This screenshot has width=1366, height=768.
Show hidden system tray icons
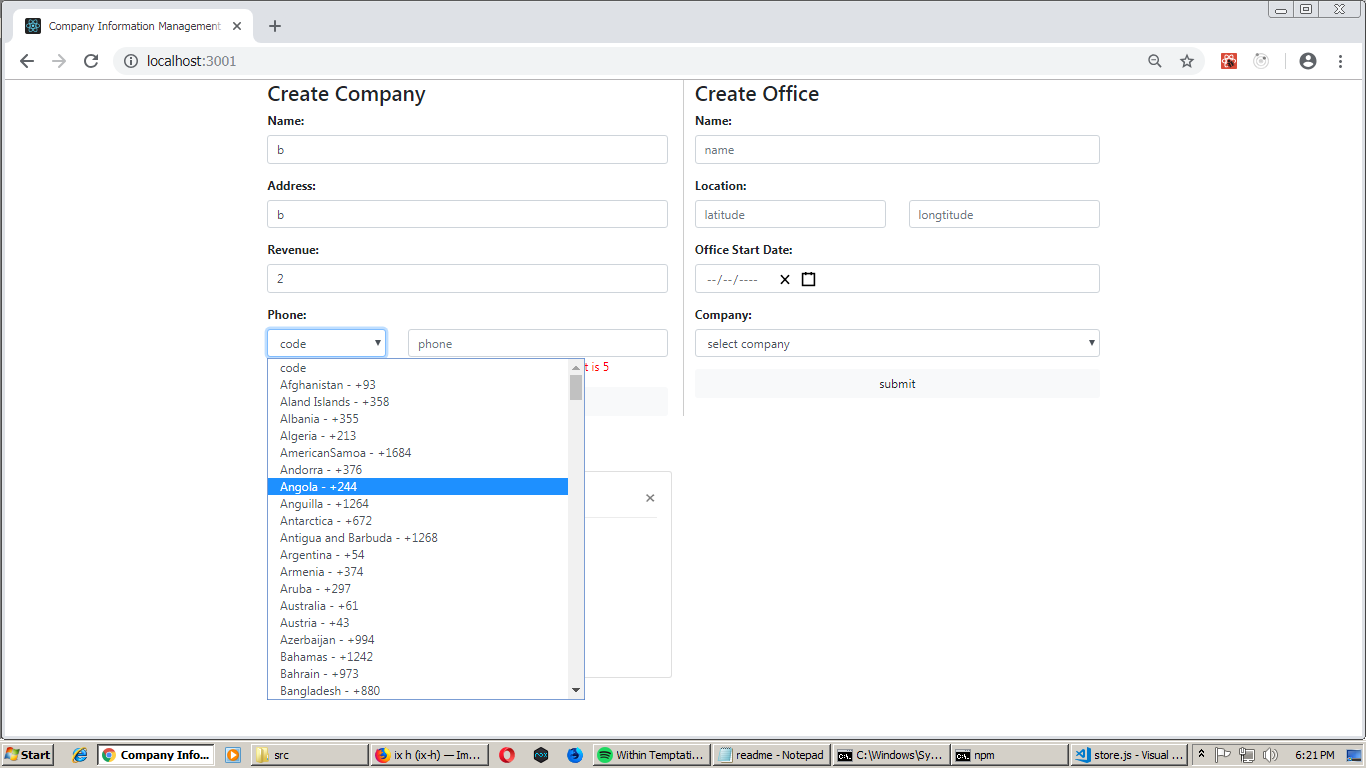click(x=1202, y=755)
